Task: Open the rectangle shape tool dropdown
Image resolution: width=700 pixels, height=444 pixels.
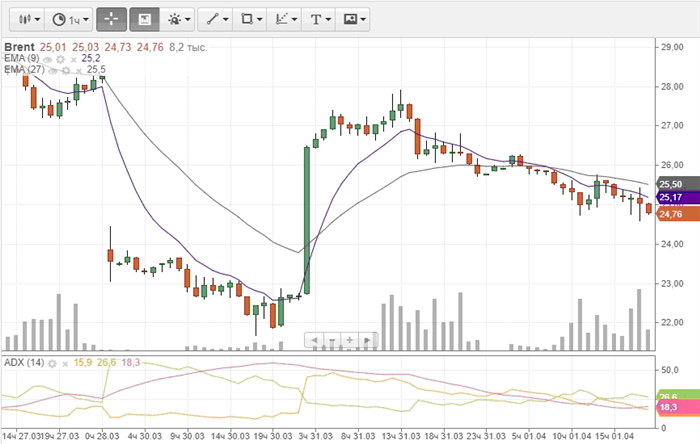Action: tap(250, 20)
